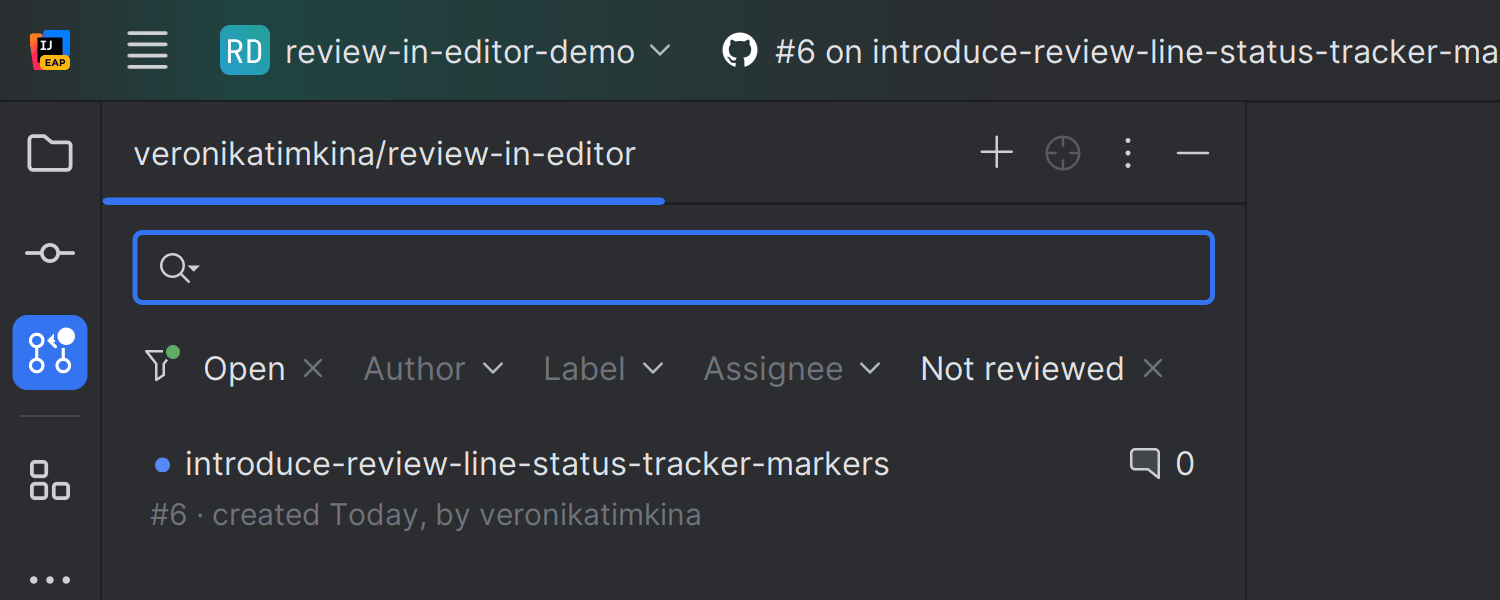
Task: Clear the Not reviewed filter
Action: (1153, 369)
